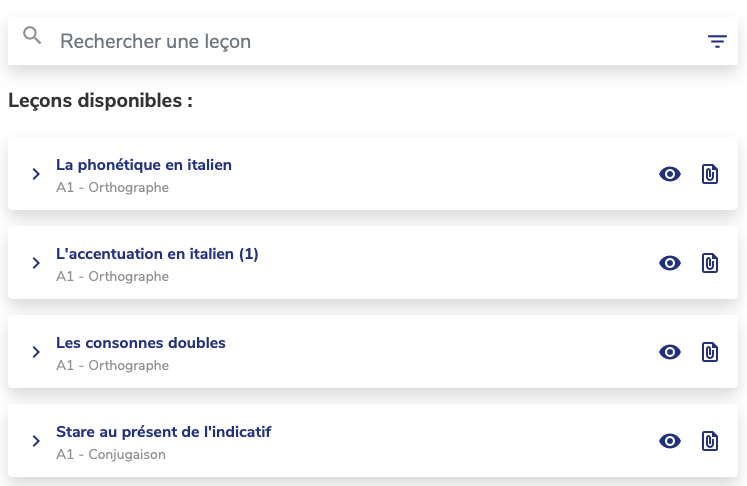Open attachment for L'accentuation en italien (1)
Image resolution: width=747 pixels, height=486 pixels.
point(710,263)
